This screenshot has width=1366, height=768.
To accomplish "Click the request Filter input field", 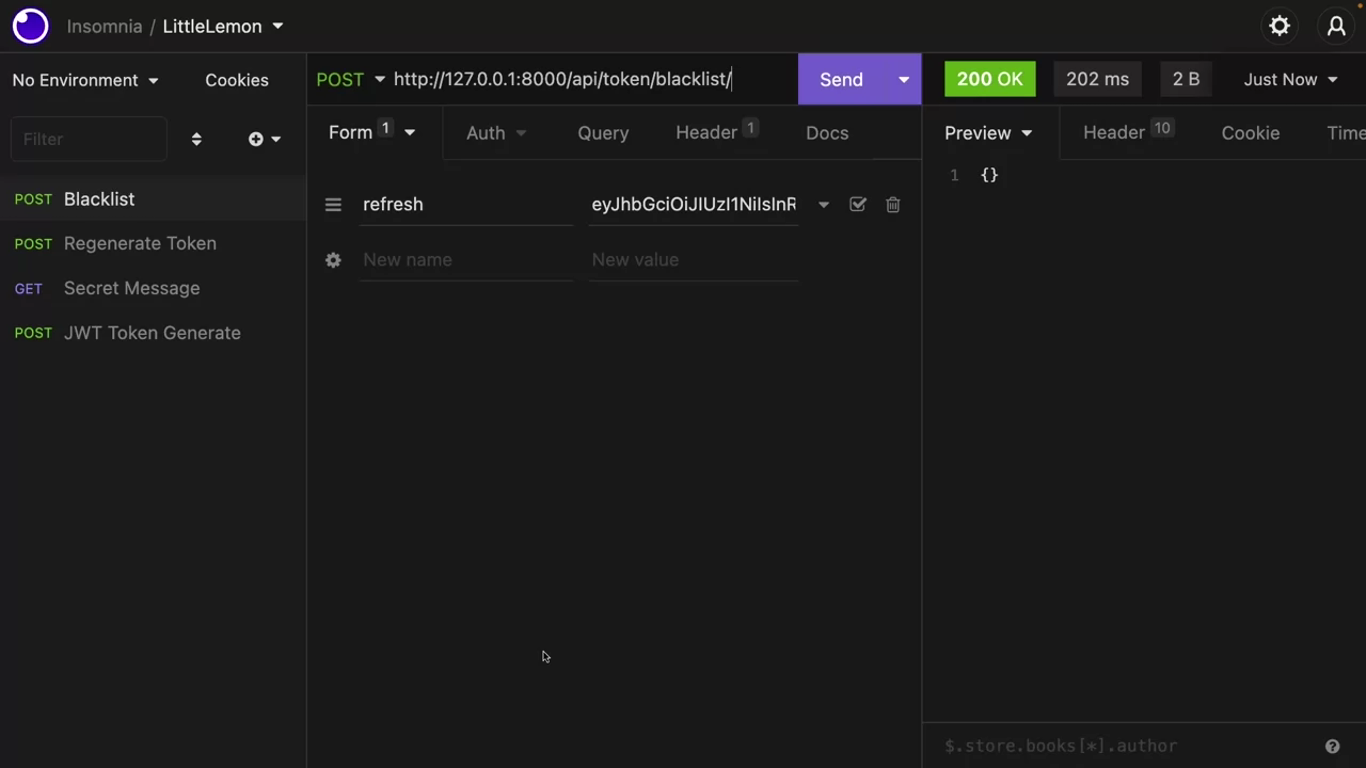I will click(88, 139).
